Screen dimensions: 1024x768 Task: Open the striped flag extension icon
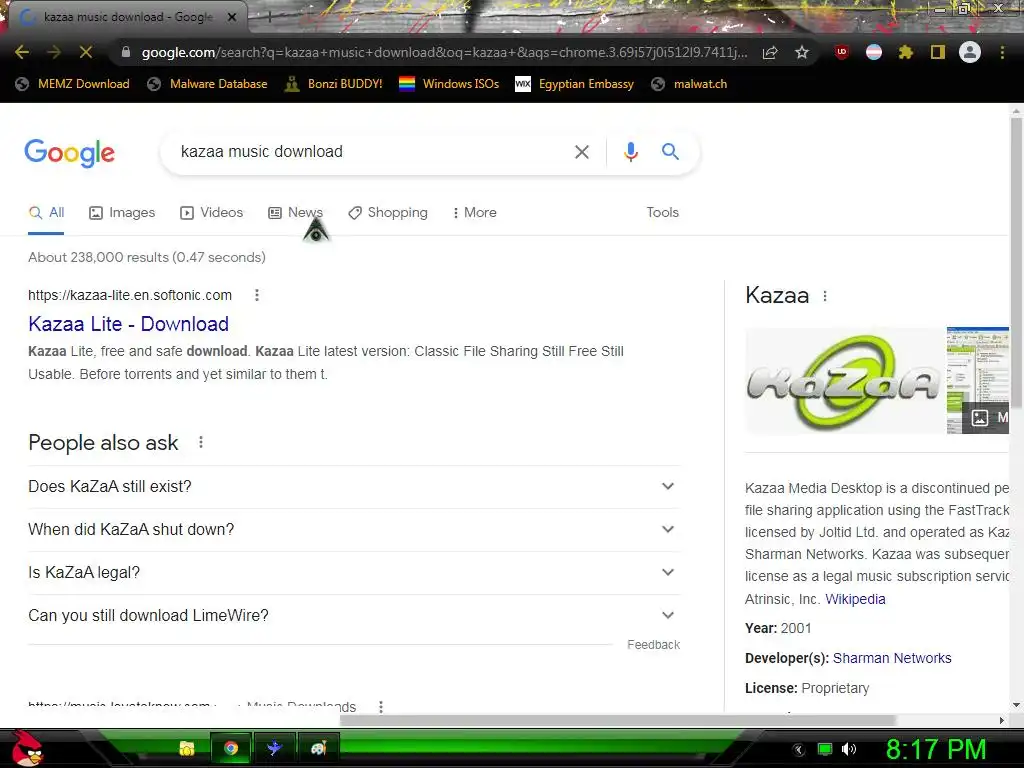click(x=874, y=52)
